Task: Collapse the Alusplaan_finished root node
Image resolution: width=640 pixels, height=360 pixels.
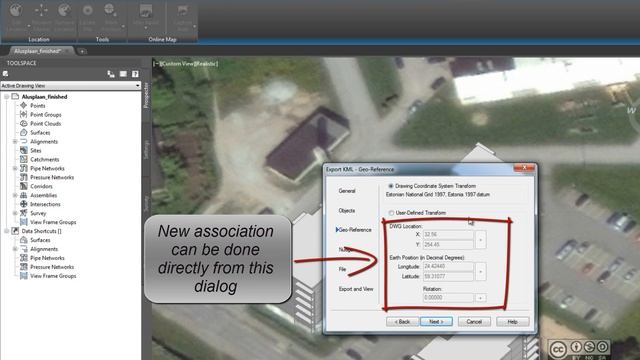Action: (6, 97)
